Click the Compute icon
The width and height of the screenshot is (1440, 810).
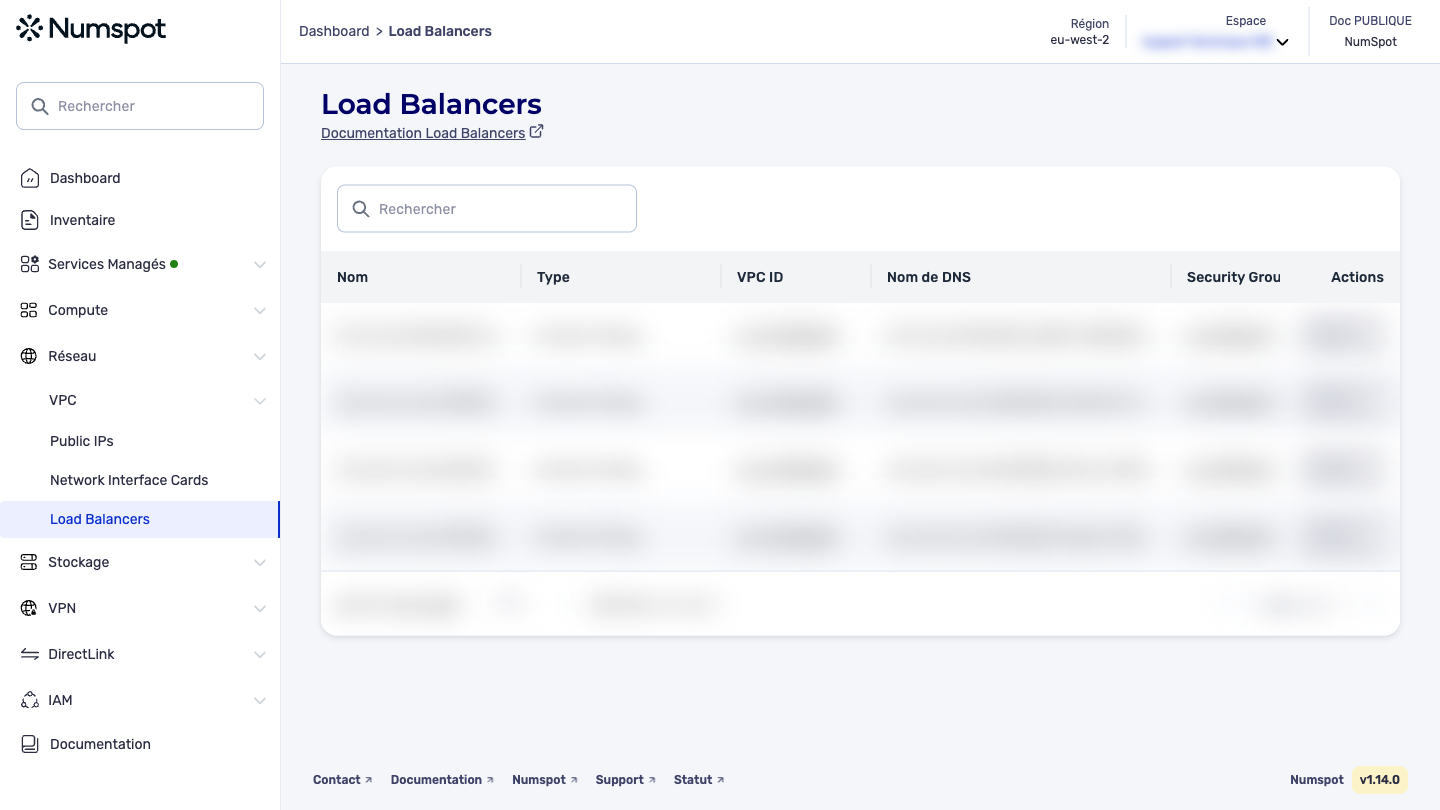click(29, 310)
